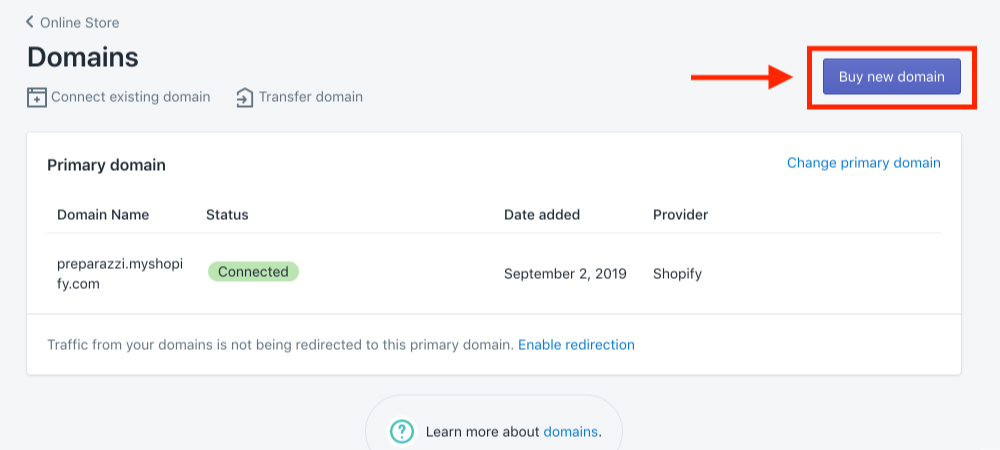
Task: Click the Domains page heading
Action: (x=83, y=57)
